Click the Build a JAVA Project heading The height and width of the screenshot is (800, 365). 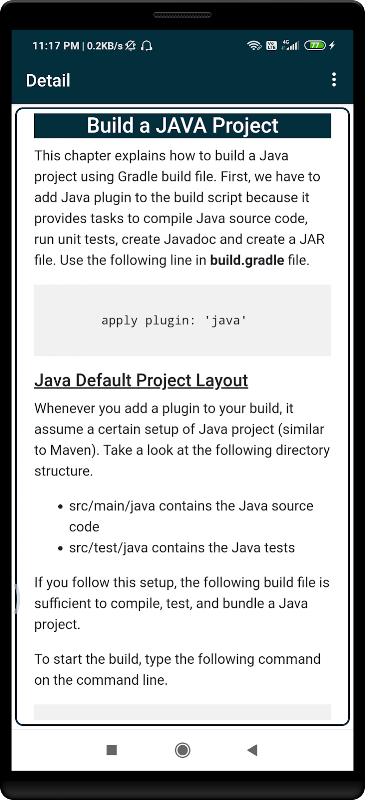point(182,126)
